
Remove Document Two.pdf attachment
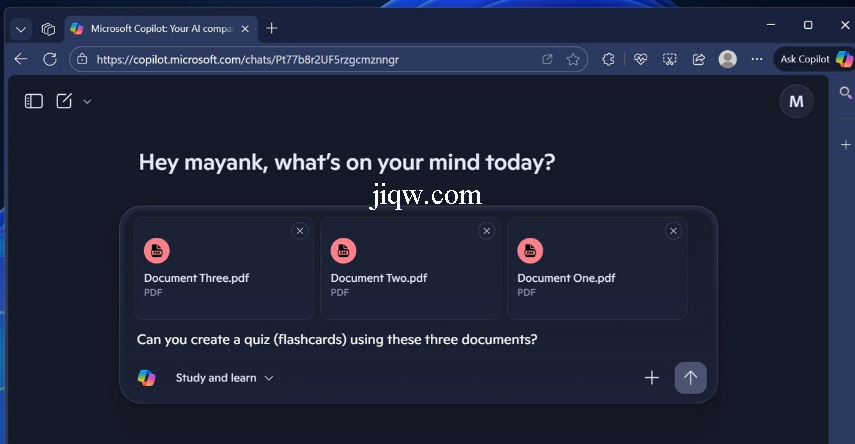click(487, 231)
